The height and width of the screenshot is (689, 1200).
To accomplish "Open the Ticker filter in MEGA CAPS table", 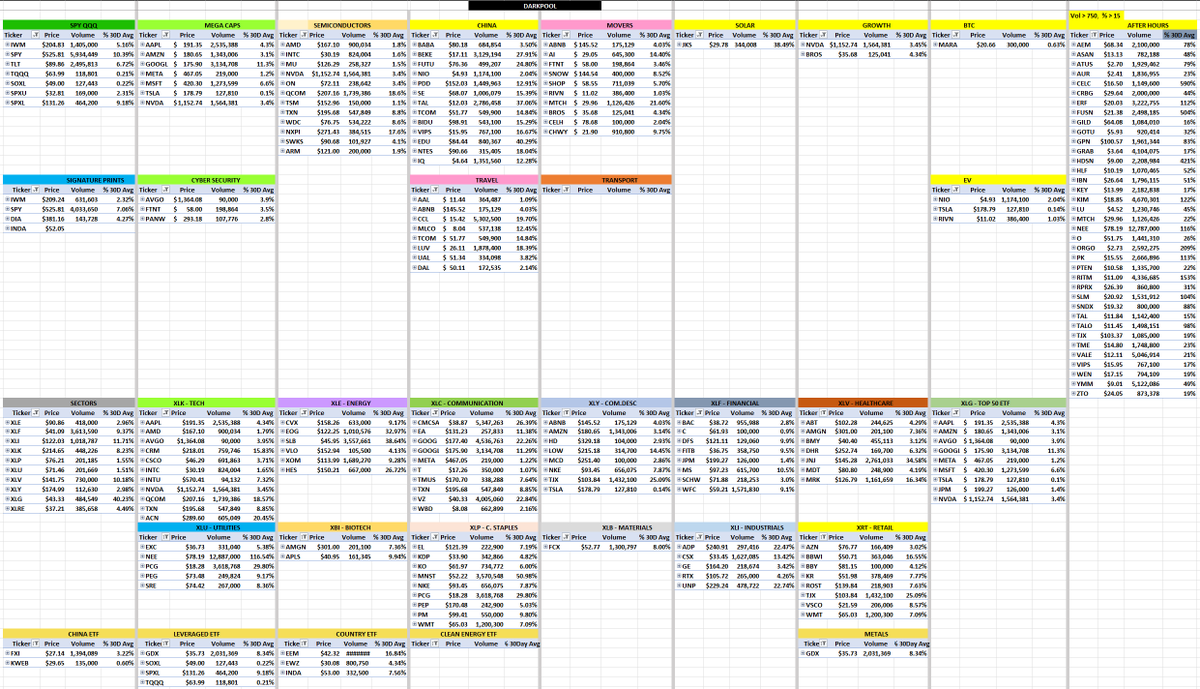I will tap(164, 35).
